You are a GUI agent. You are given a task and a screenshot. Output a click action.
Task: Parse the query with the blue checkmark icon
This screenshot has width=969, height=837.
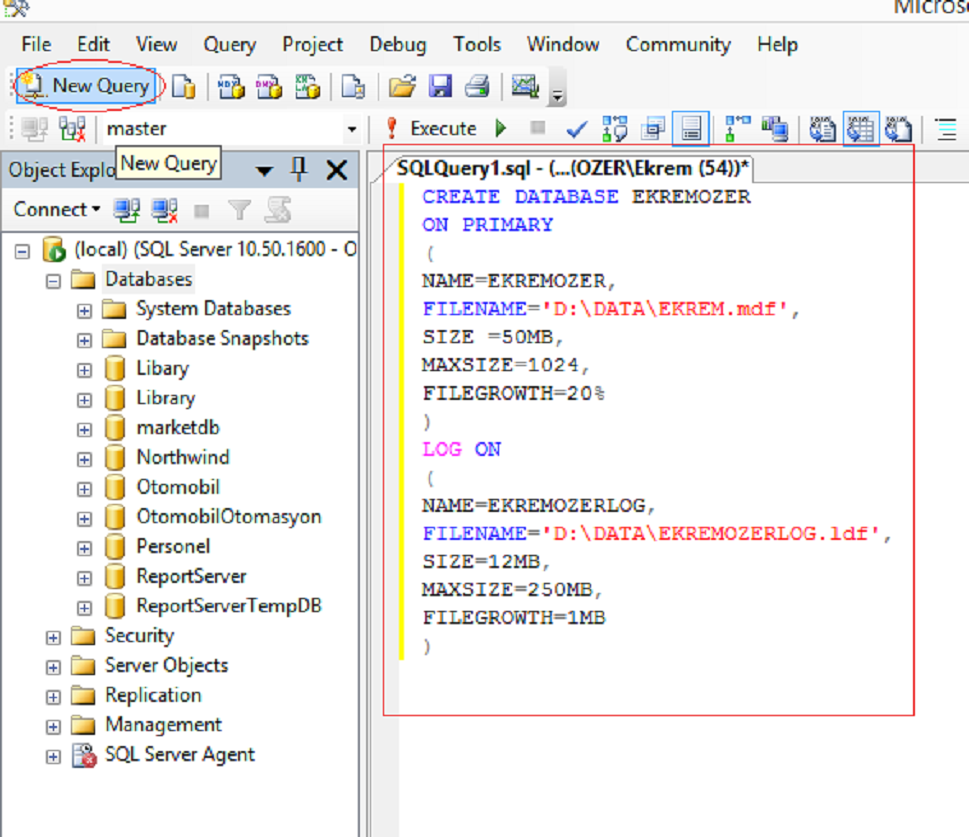[x=576, y=129]
